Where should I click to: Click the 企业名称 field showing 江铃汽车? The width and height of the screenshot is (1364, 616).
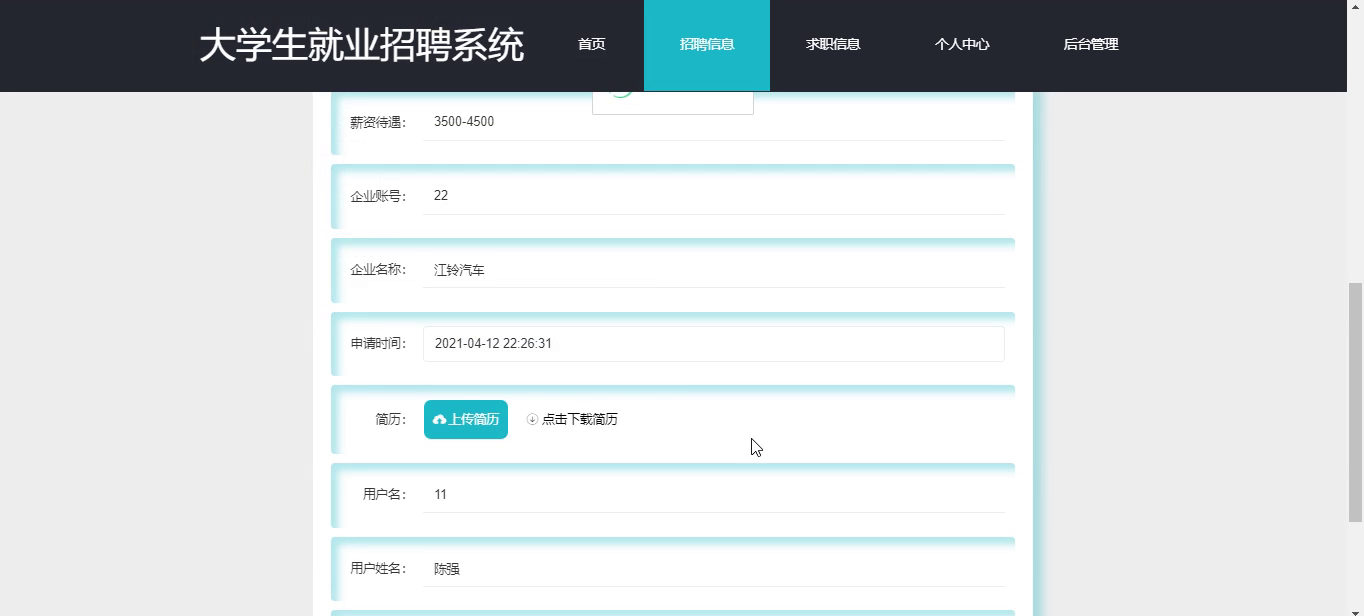coord(714,270)
